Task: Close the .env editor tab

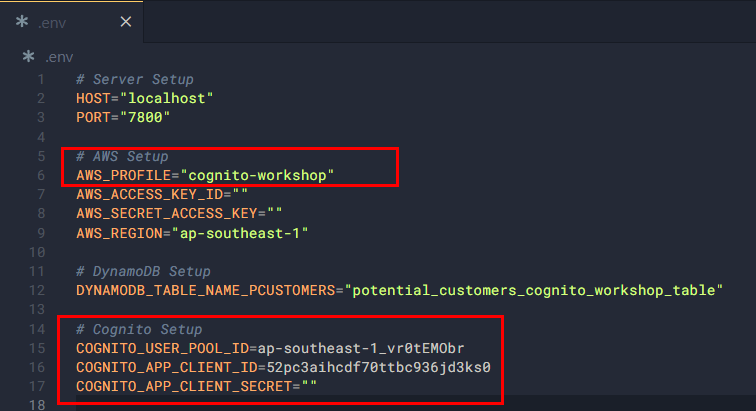Action: 125,21
